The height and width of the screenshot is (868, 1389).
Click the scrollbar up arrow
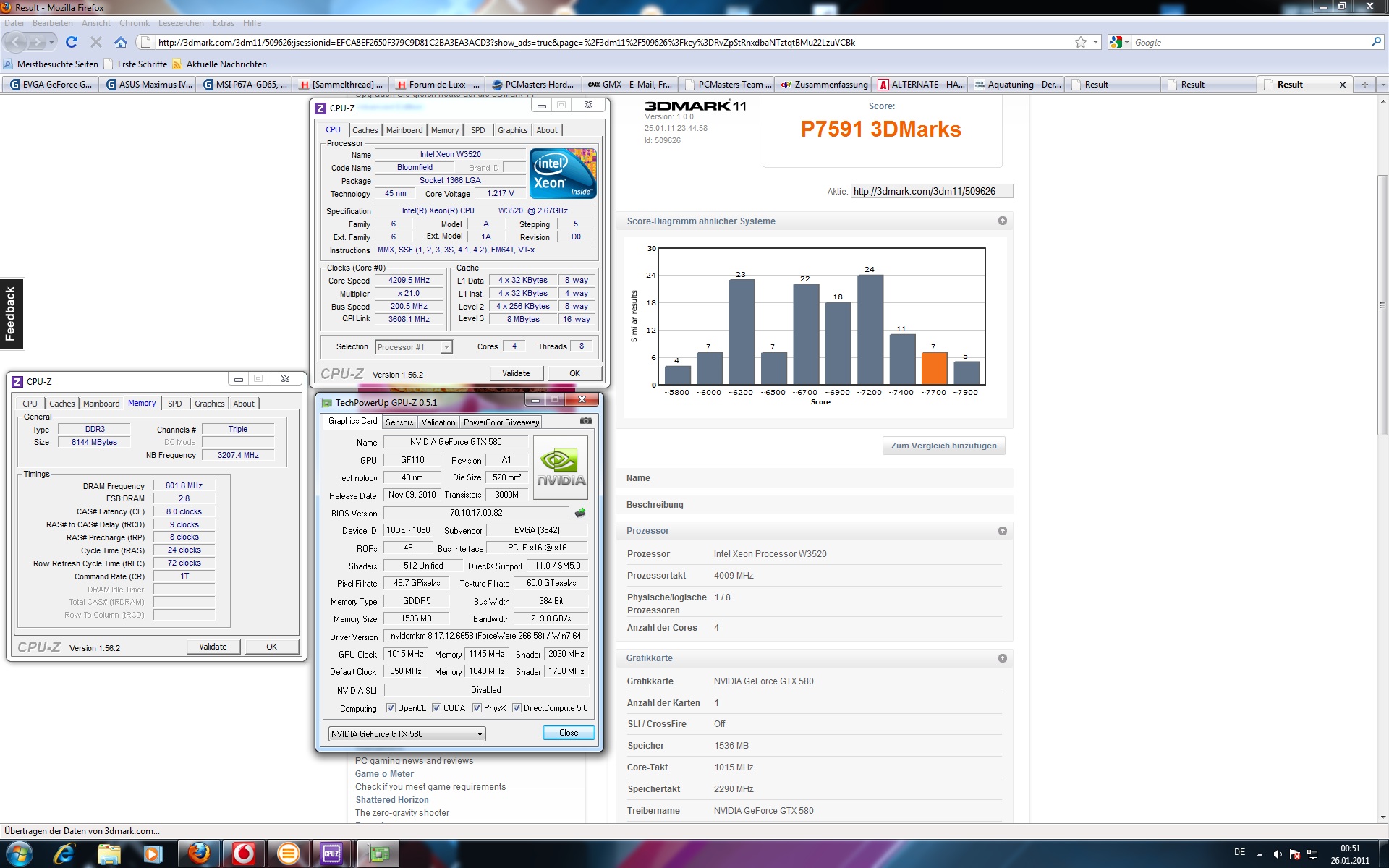tap(1382, 102)
